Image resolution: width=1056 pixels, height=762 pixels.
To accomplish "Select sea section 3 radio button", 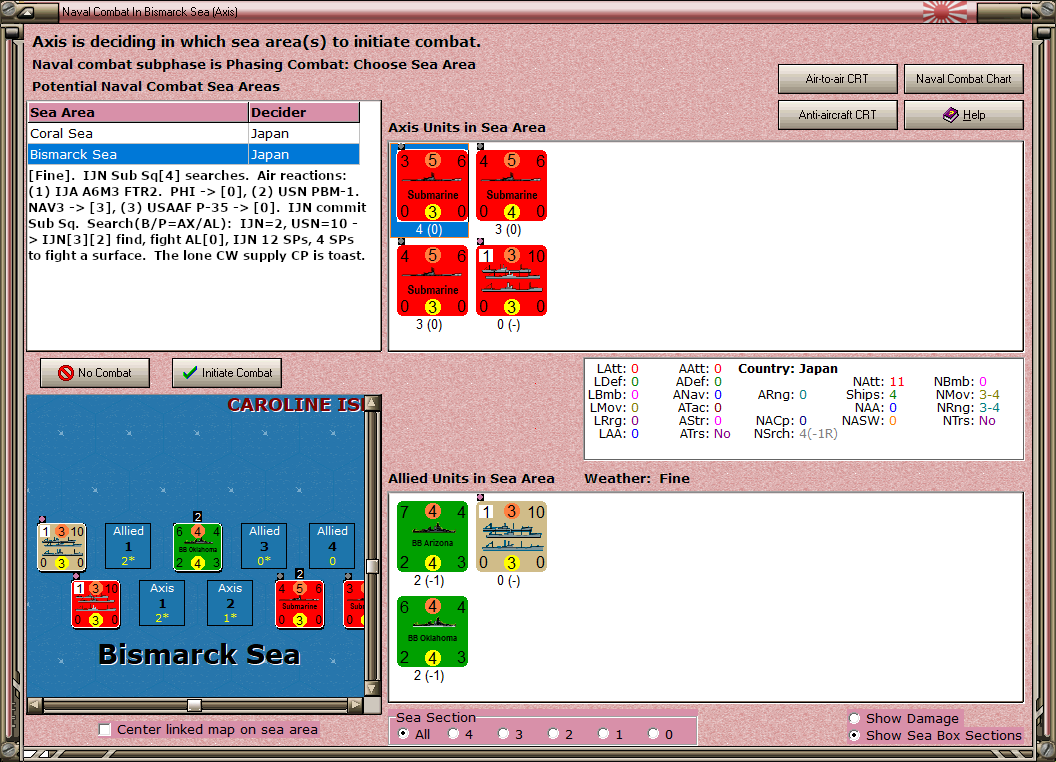I will click(503, 734).
